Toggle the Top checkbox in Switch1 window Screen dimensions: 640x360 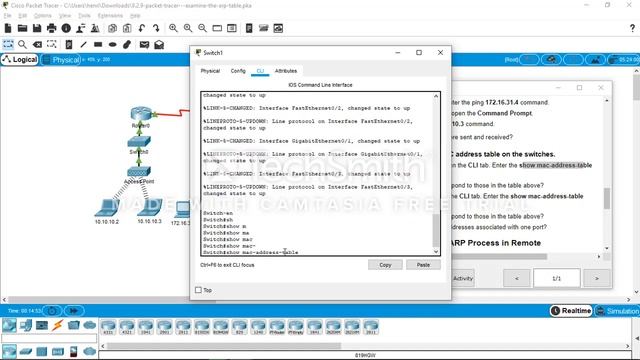click(x=198, y=290)
